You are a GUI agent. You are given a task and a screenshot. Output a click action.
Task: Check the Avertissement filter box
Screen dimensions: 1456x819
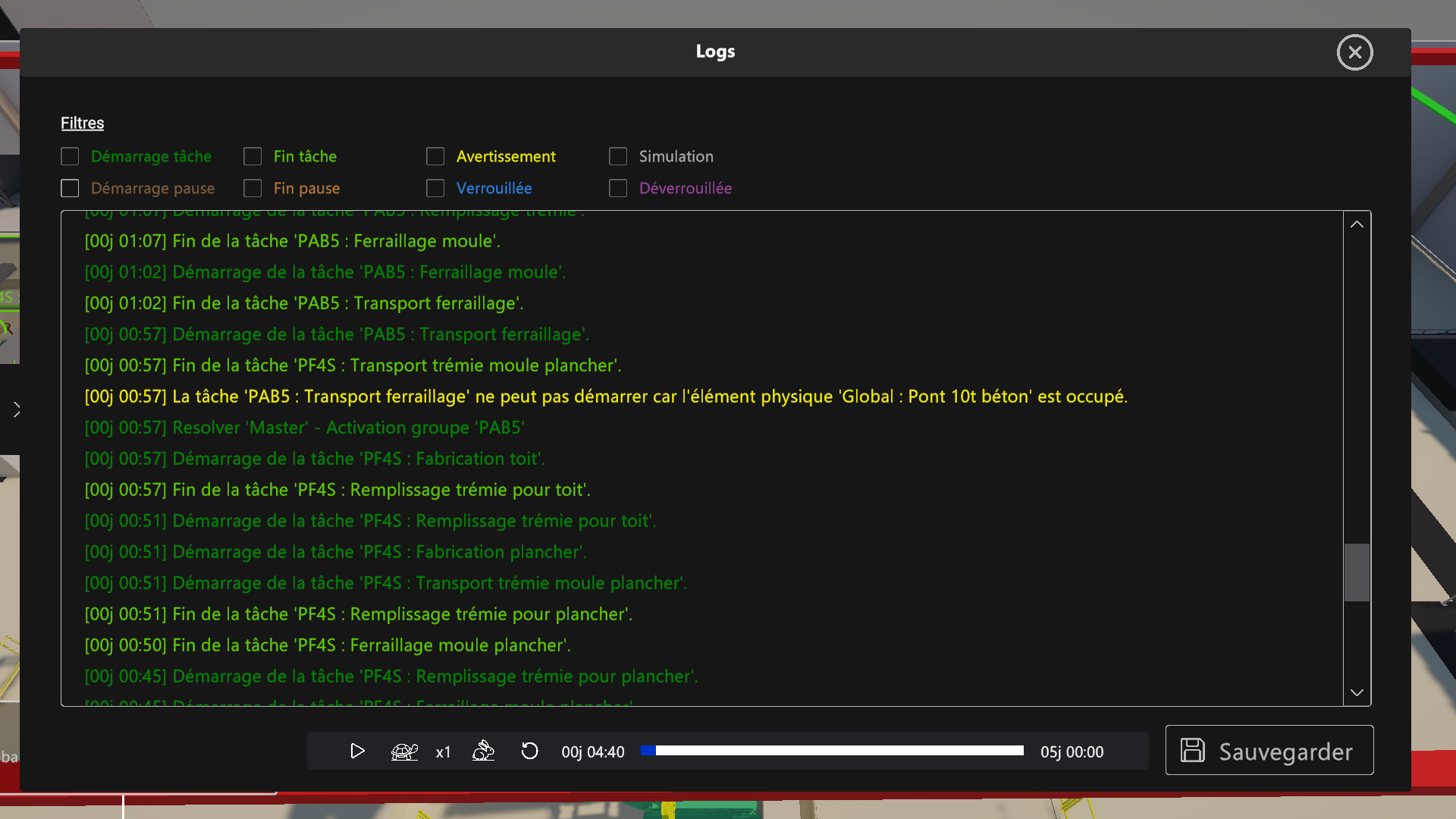(x=435, y=156)
